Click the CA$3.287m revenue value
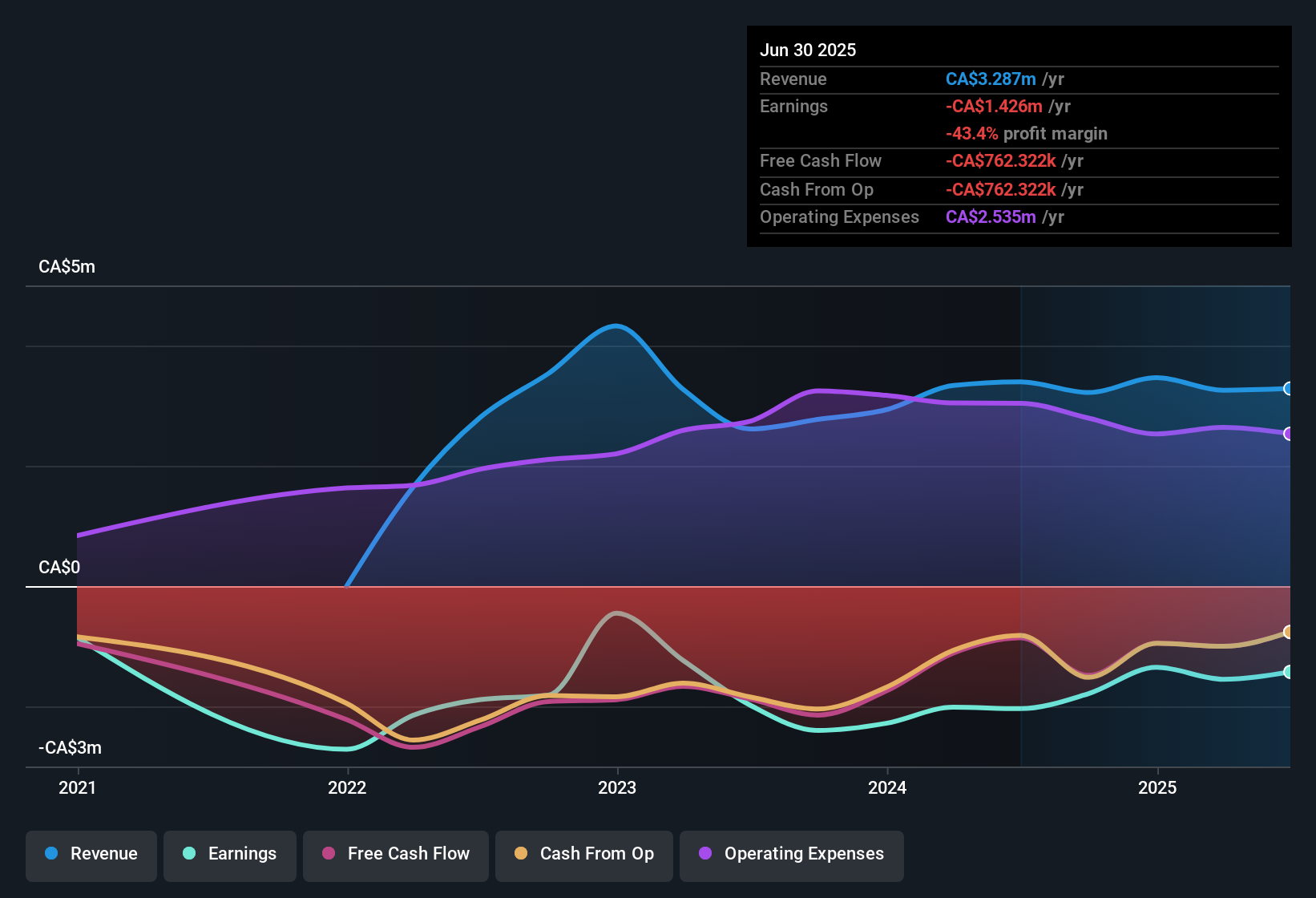This screenshot has height=898, width=1316. [x=991, y=79]
